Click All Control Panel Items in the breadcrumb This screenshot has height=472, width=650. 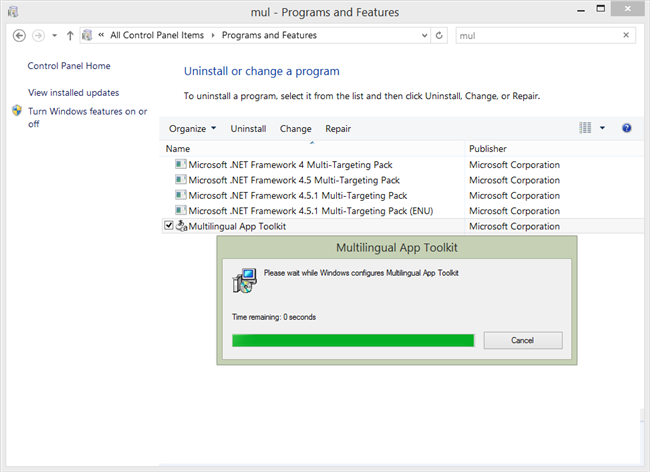[157, 35]
